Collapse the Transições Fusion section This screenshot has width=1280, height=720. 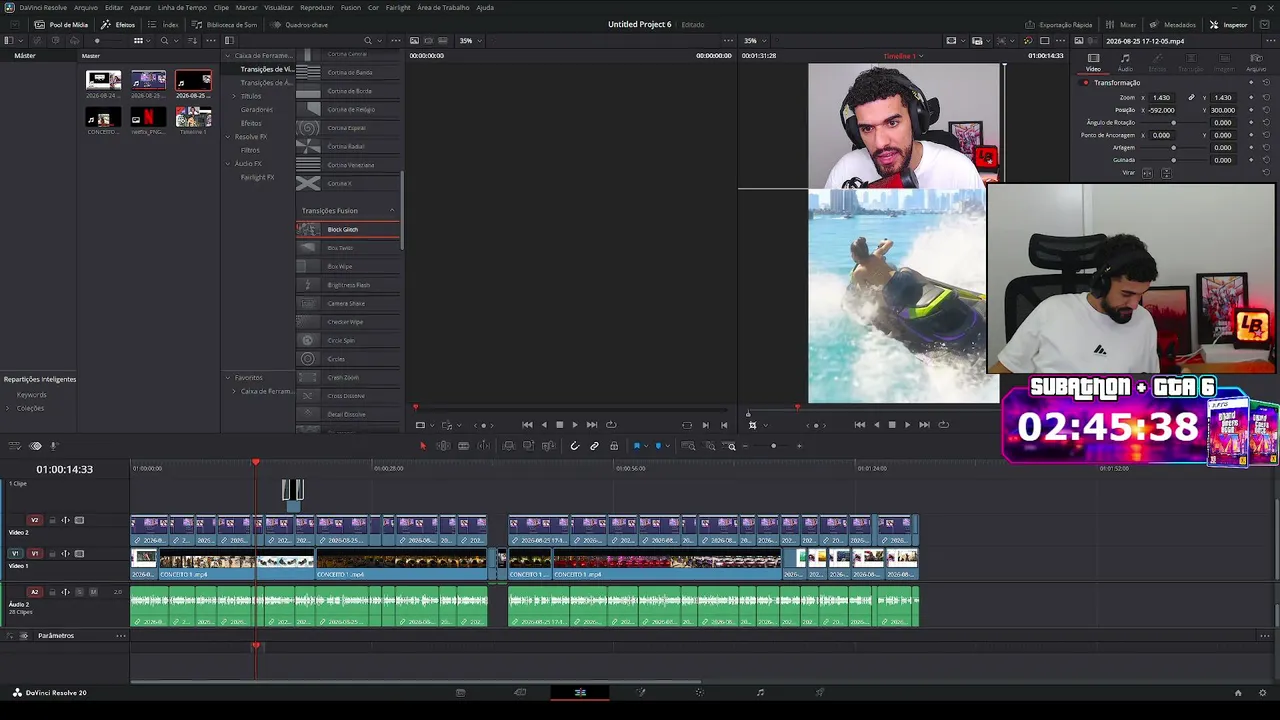tap(392, 211)
